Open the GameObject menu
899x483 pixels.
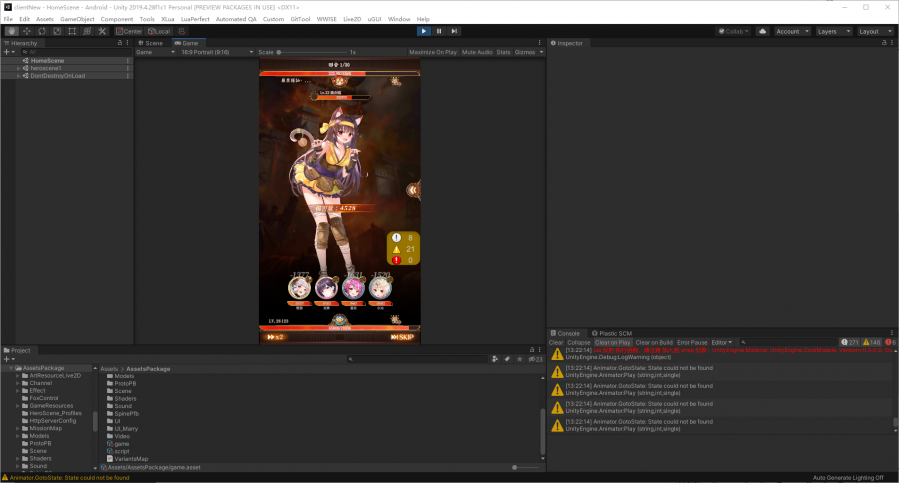point(77,19)
